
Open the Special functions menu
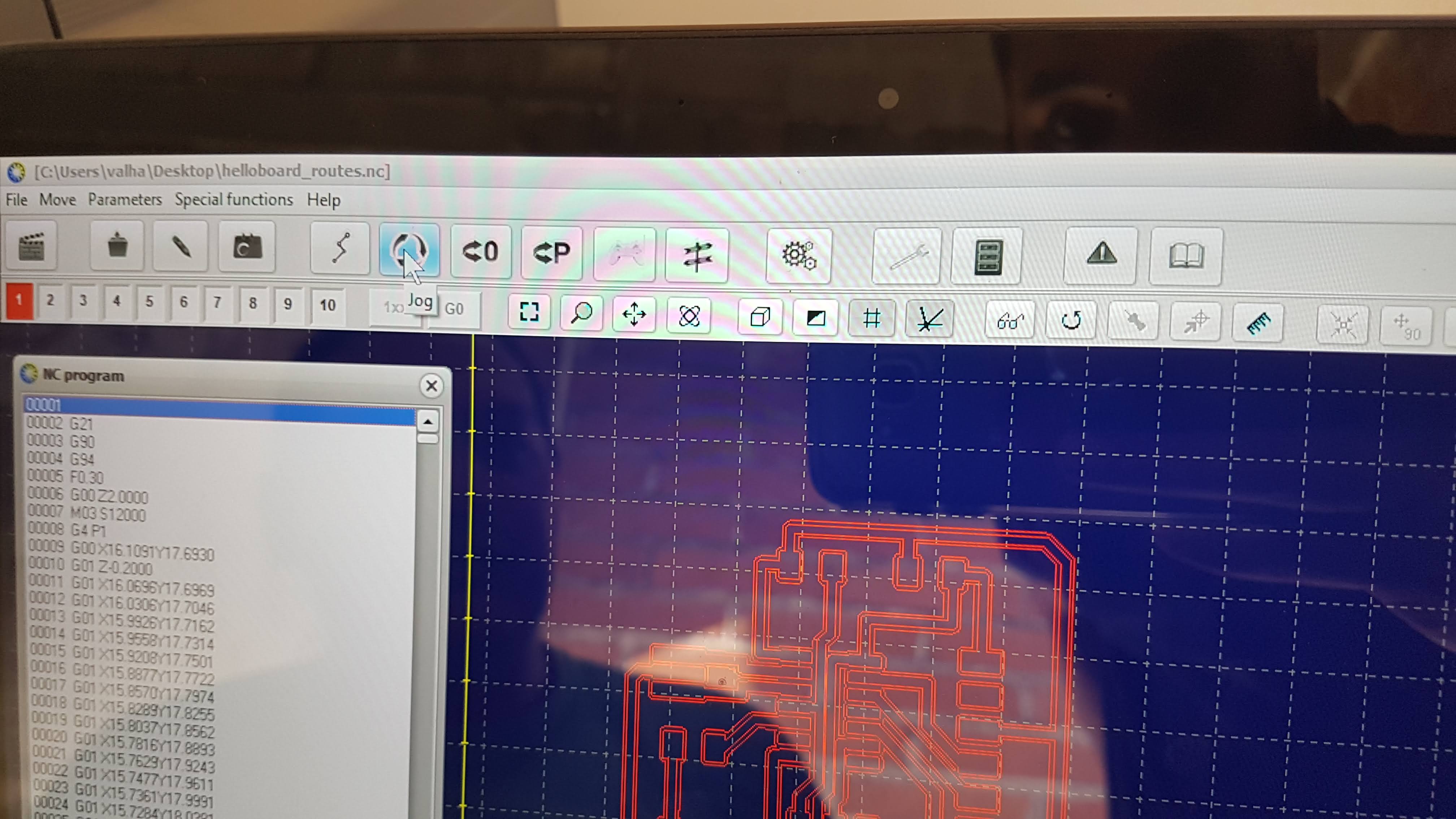(x=233, y=200)
